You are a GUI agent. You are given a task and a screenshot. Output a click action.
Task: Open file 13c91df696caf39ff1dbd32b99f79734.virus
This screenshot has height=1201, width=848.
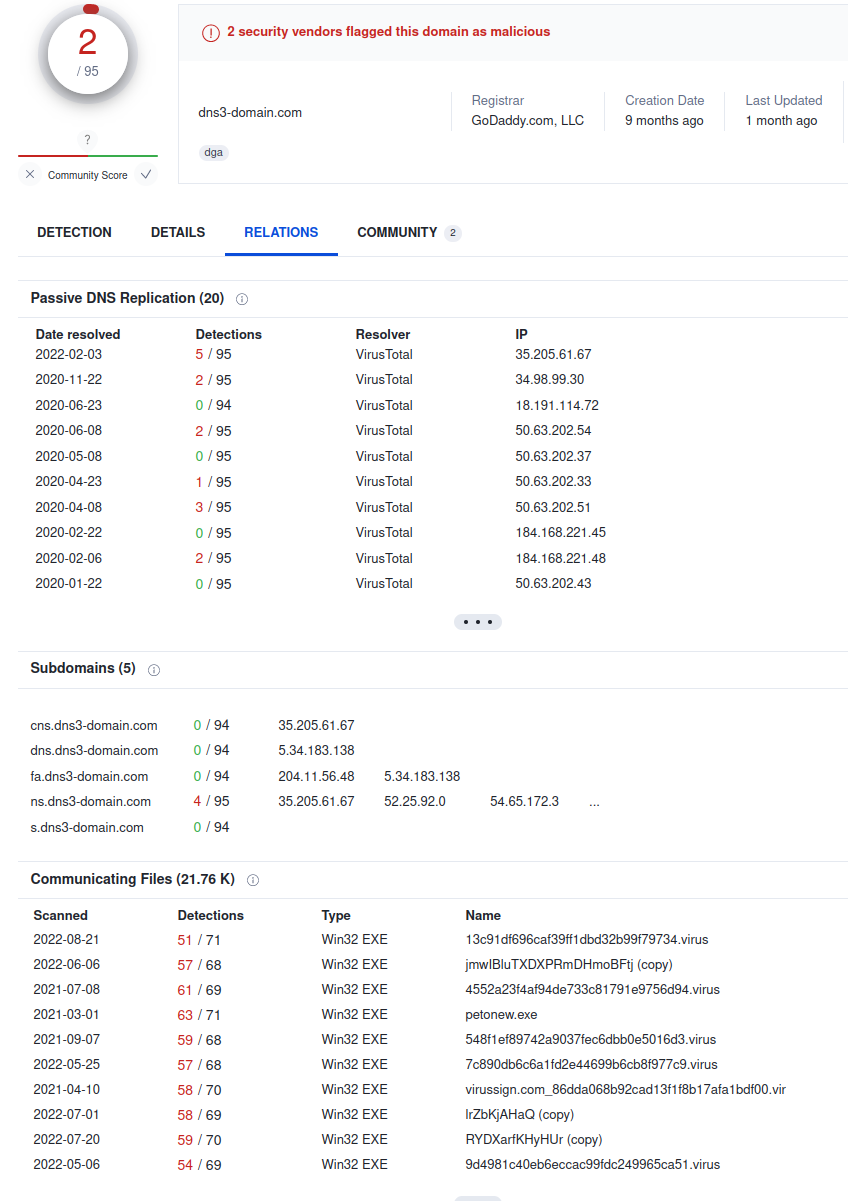[586, 940]
